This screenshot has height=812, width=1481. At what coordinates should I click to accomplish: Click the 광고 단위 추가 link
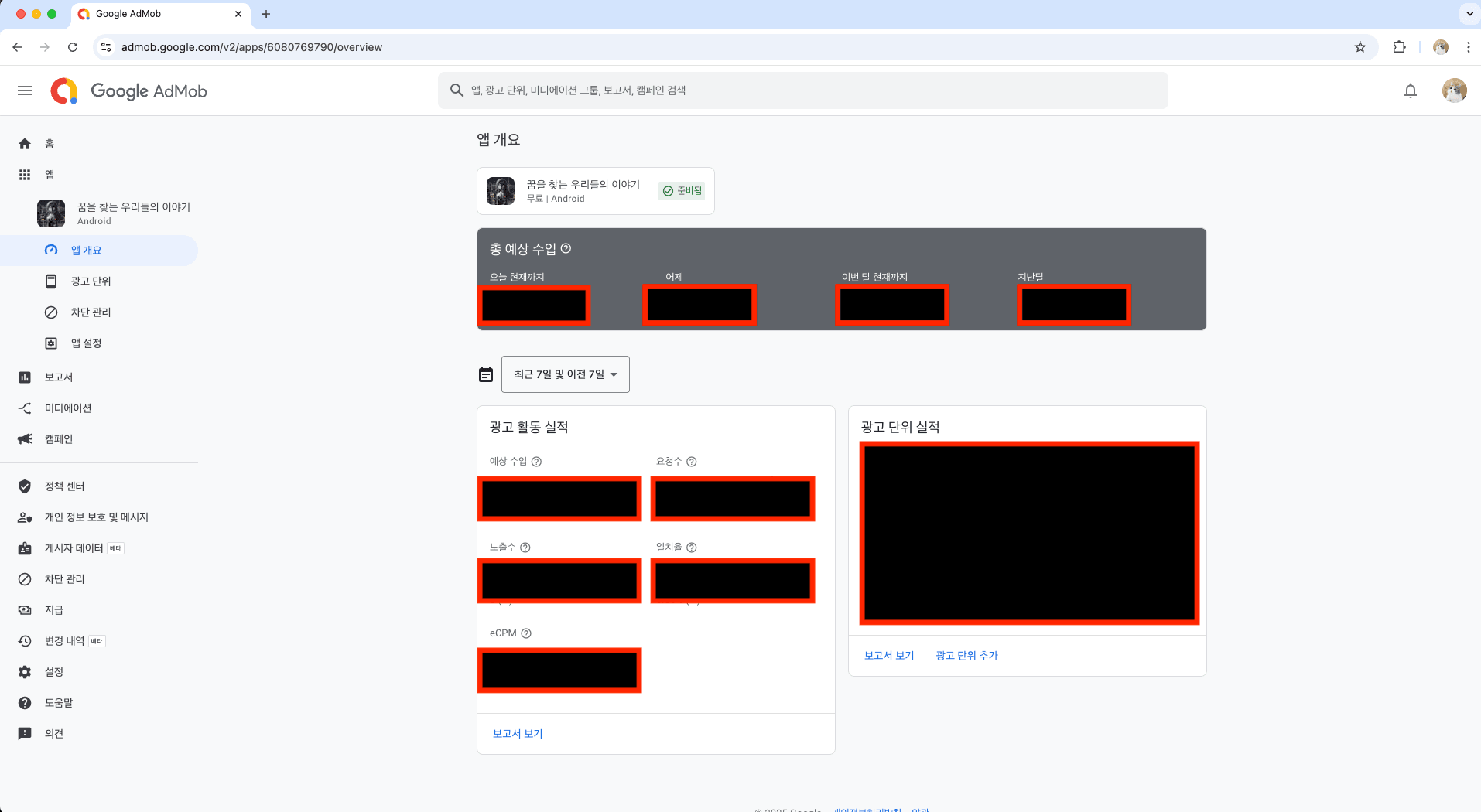(967, 656)
